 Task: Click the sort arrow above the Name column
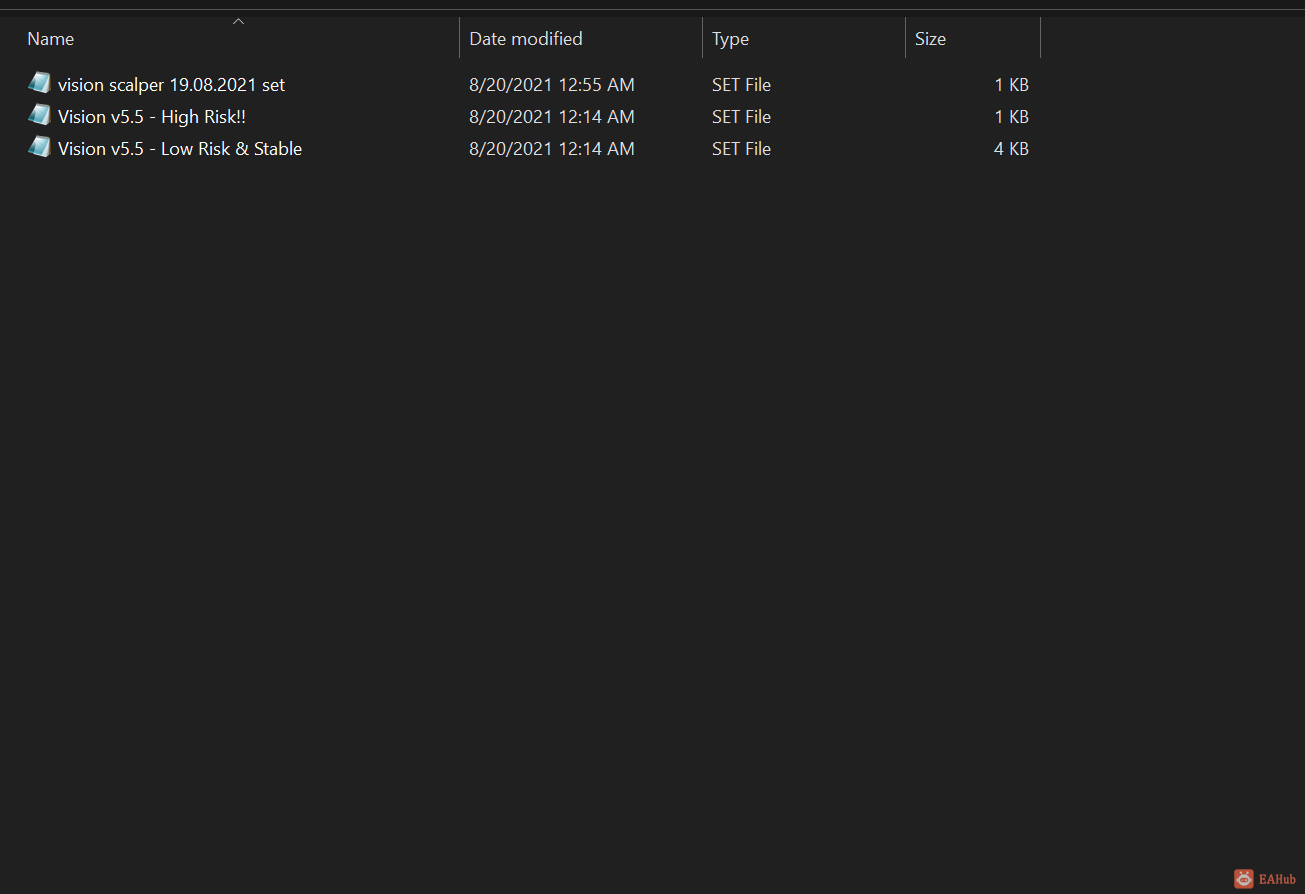(238, 21)
